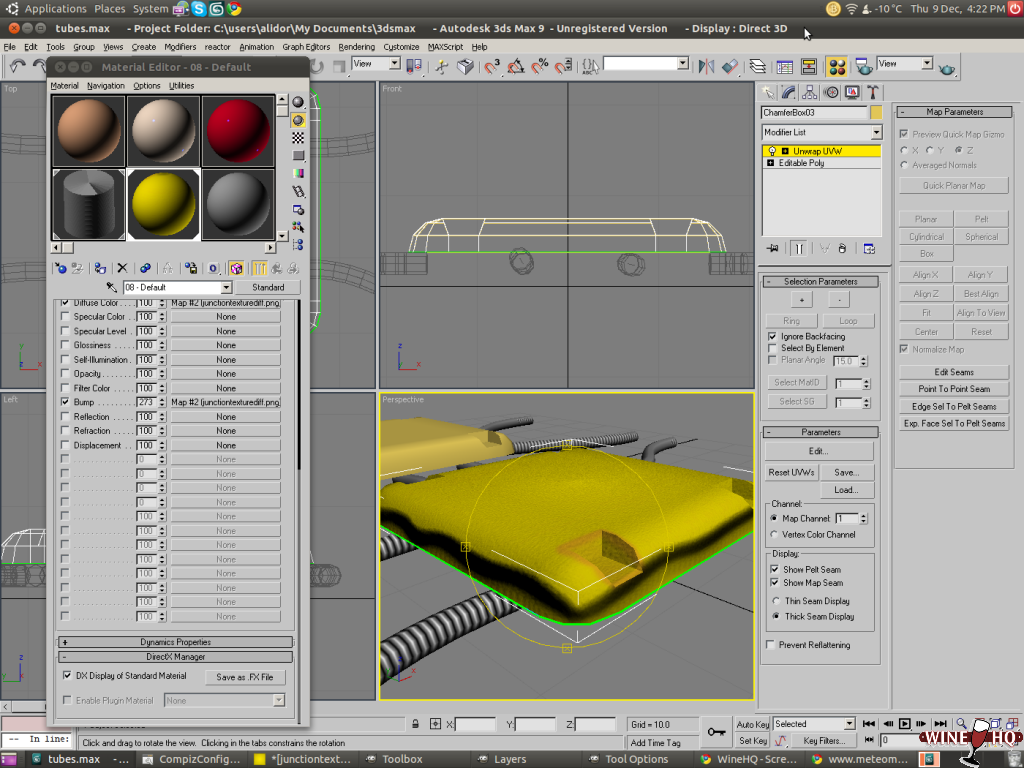Click Save as .FX File button

(x=245, y=677)
